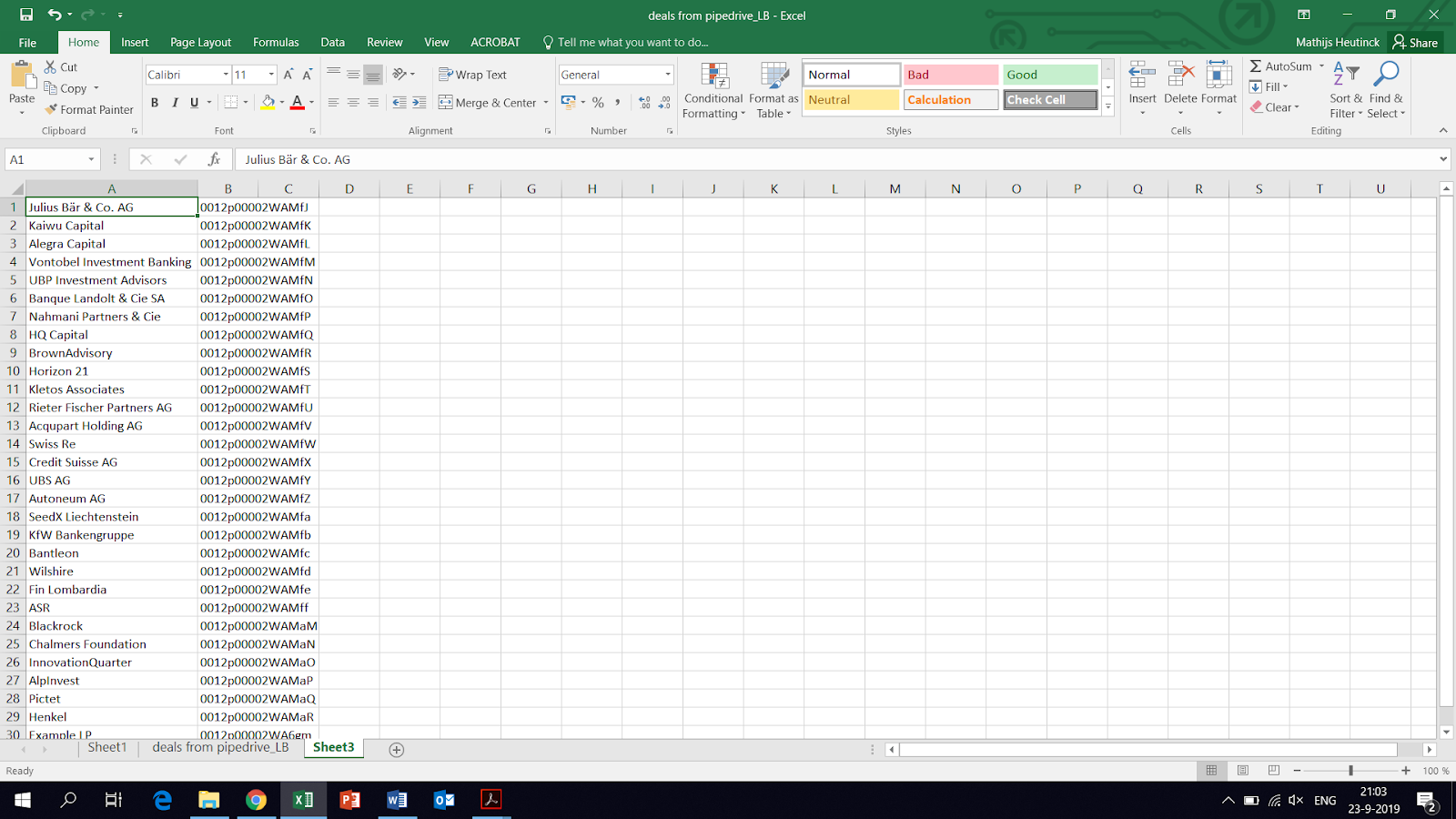Apply the Check Cell style

[1050, 100]
